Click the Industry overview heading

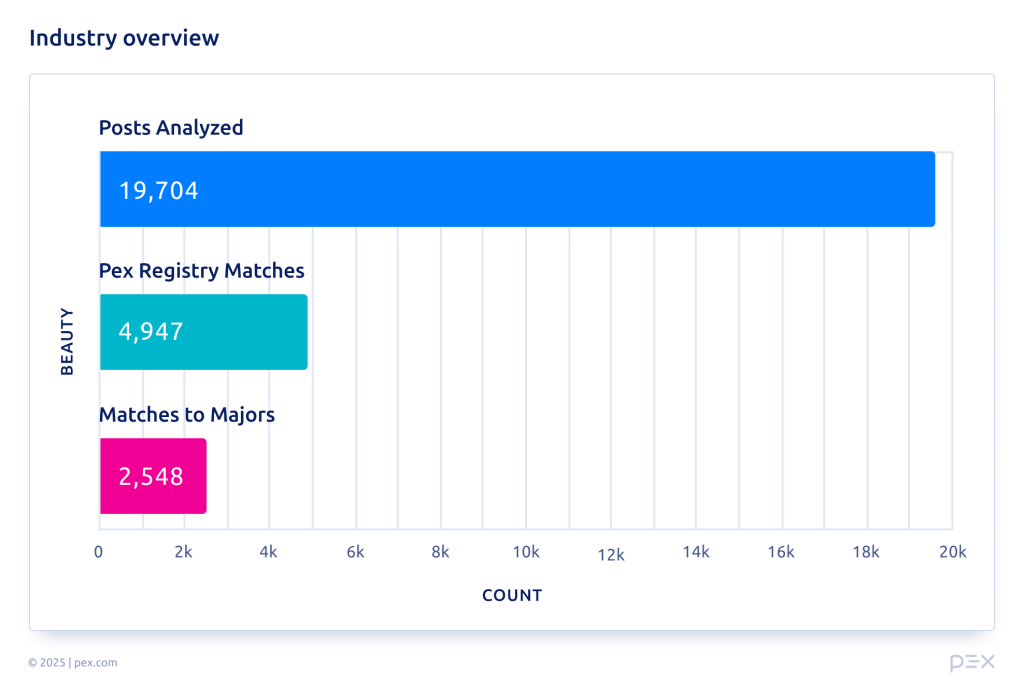(x=124, y=38)
